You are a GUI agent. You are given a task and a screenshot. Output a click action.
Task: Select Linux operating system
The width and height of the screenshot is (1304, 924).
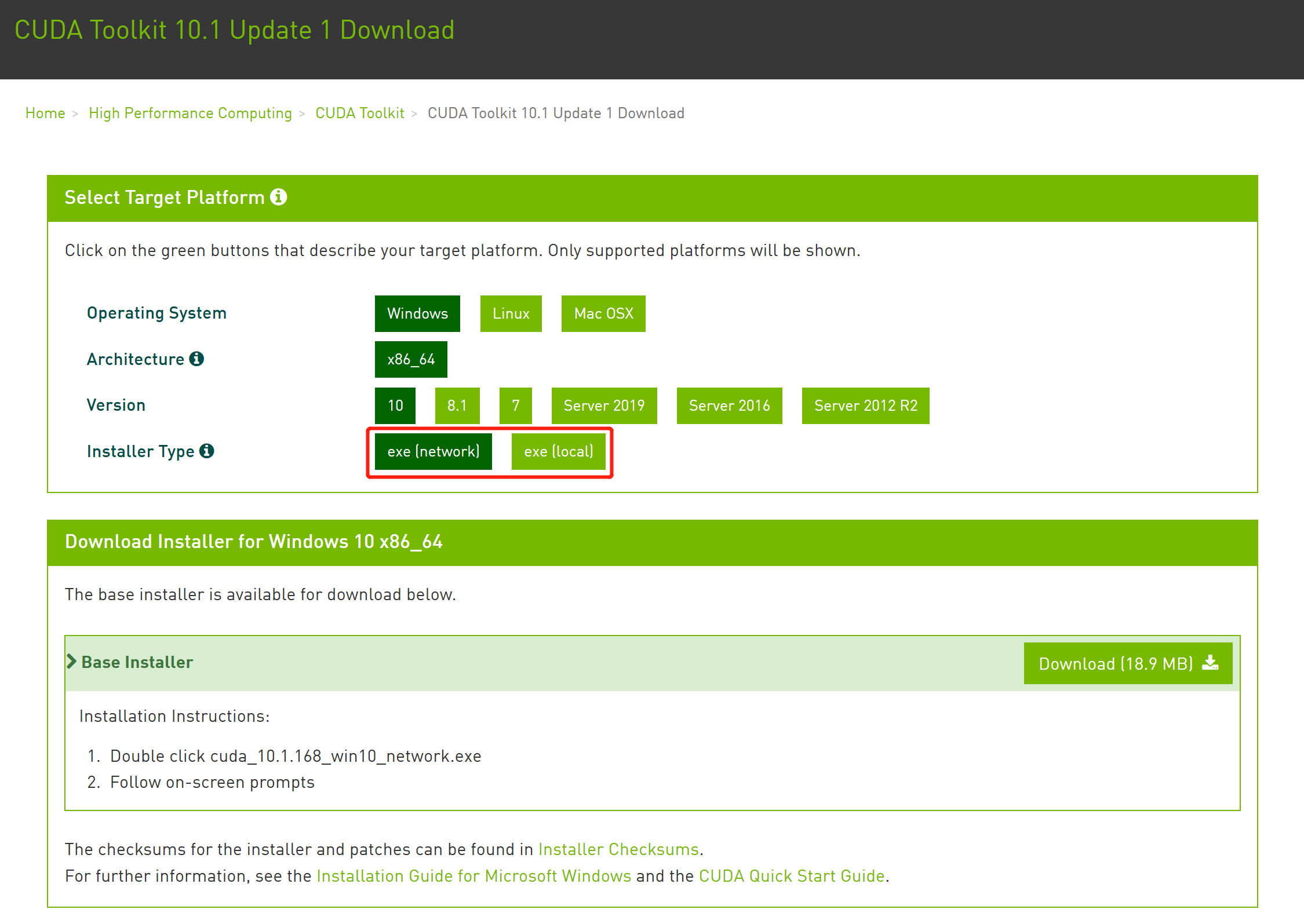511,313
